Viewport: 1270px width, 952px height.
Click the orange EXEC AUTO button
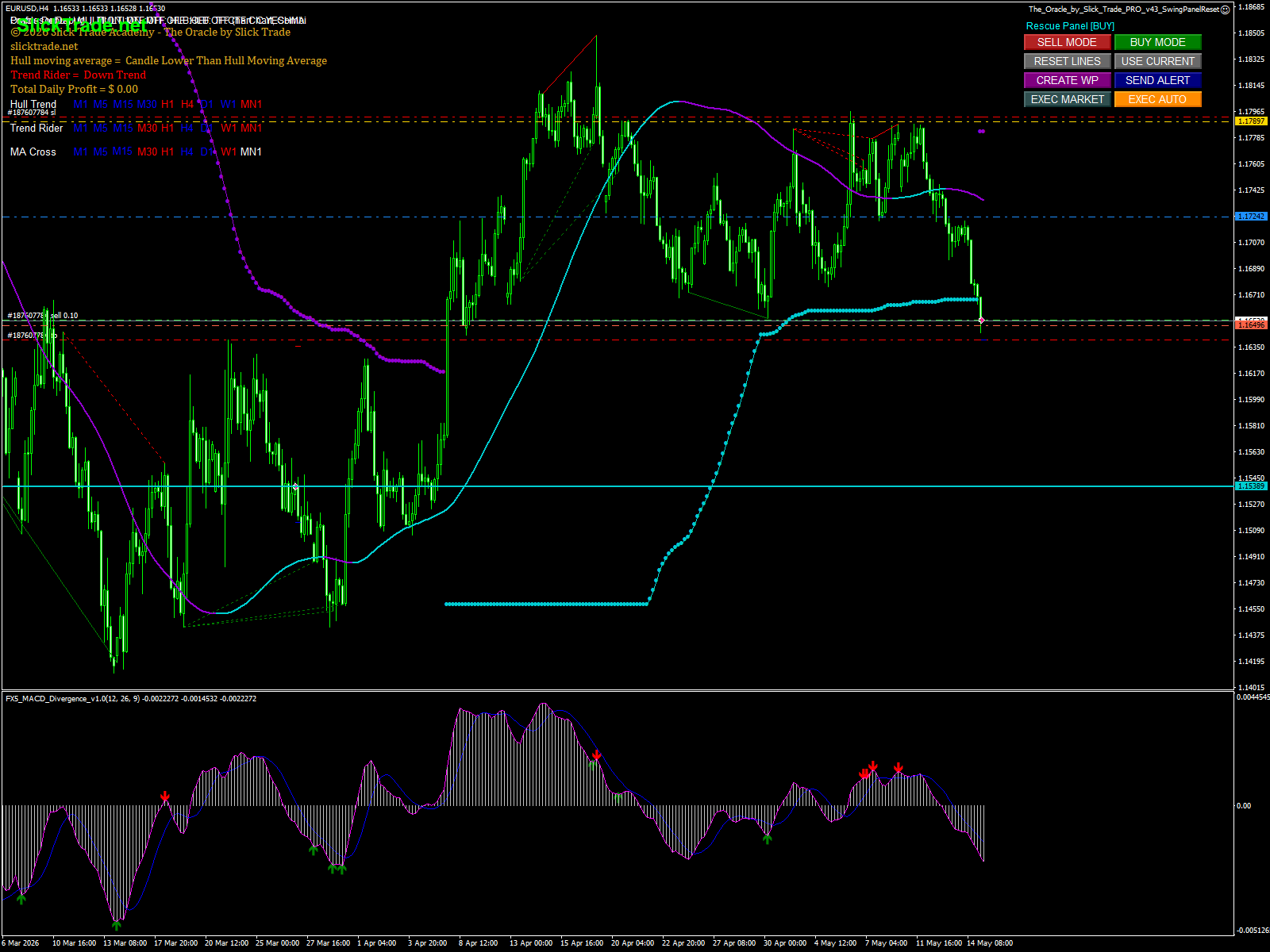coord(1157,99)
